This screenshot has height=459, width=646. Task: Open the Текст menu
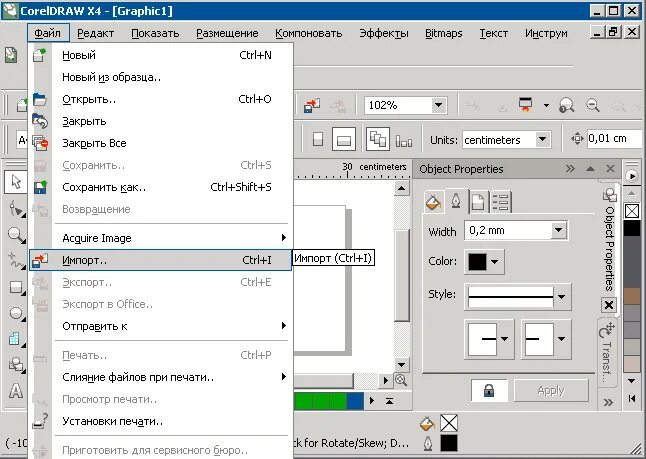[494, 33]
